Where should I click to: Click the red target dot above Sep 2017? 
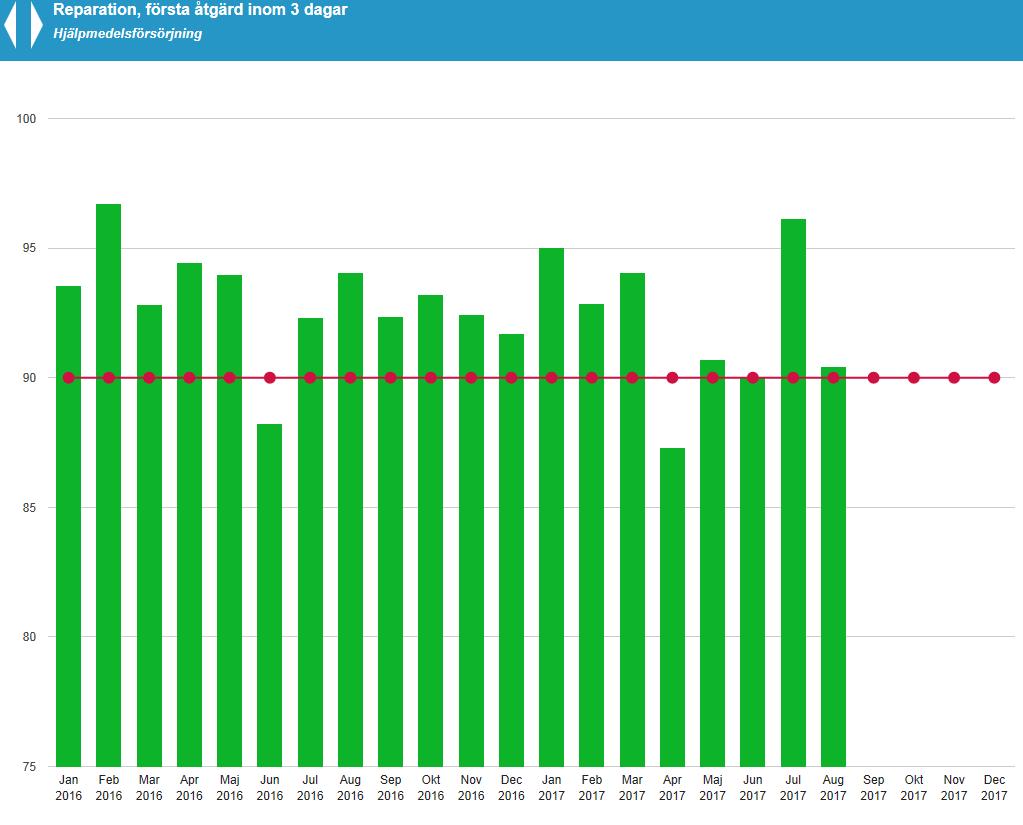(x=874, y=378)
